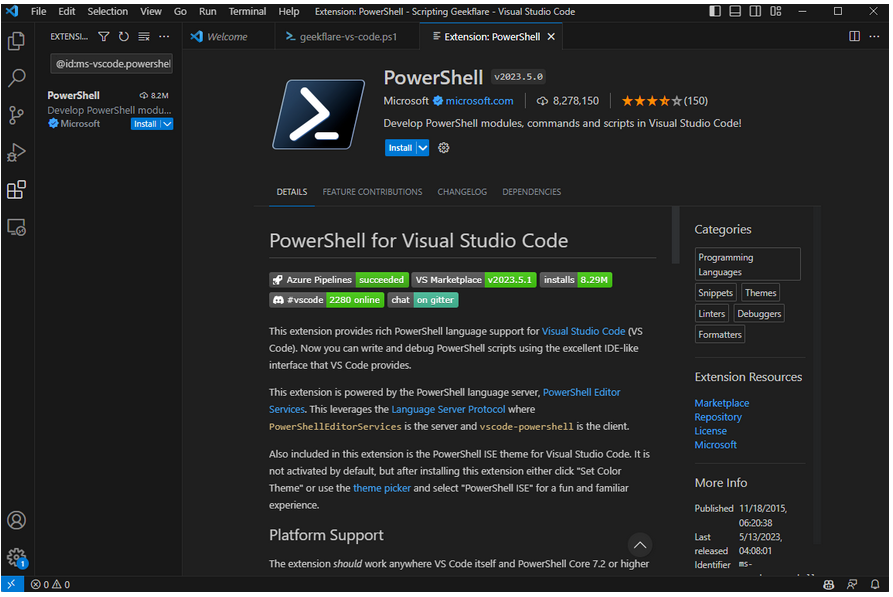Toggle primary side bar layout icon
This screenshot has height=597, width=893.
(715, 11)
